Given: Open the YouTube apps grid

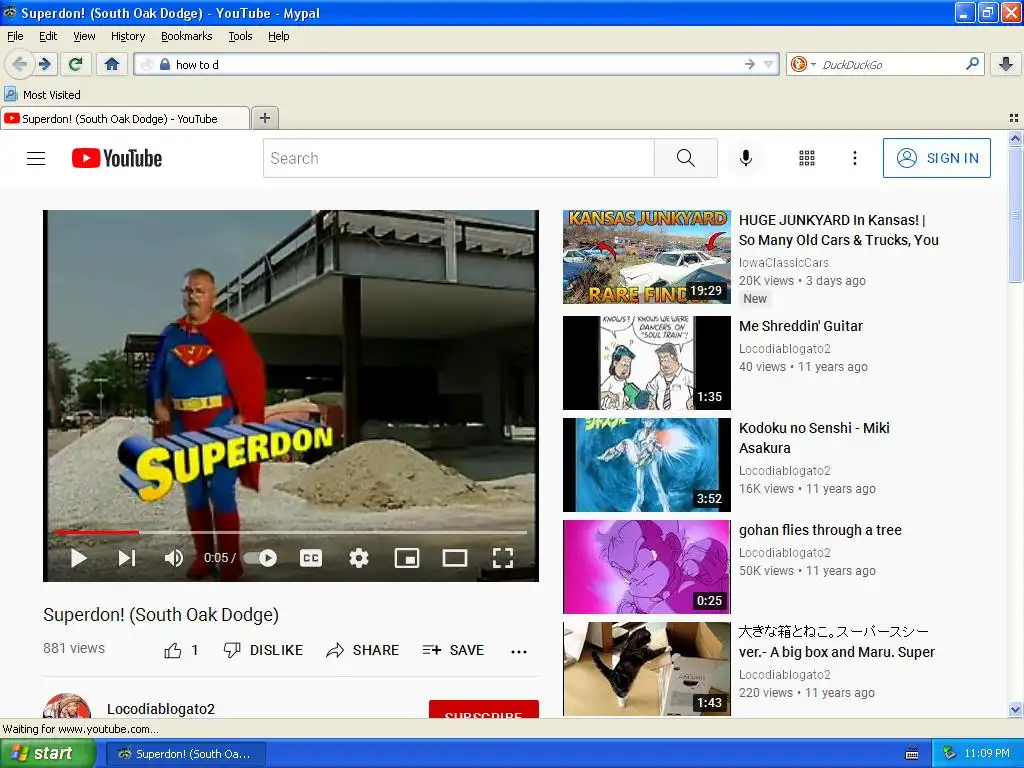Looking at the screenshot, I should [x=807, y=158].
